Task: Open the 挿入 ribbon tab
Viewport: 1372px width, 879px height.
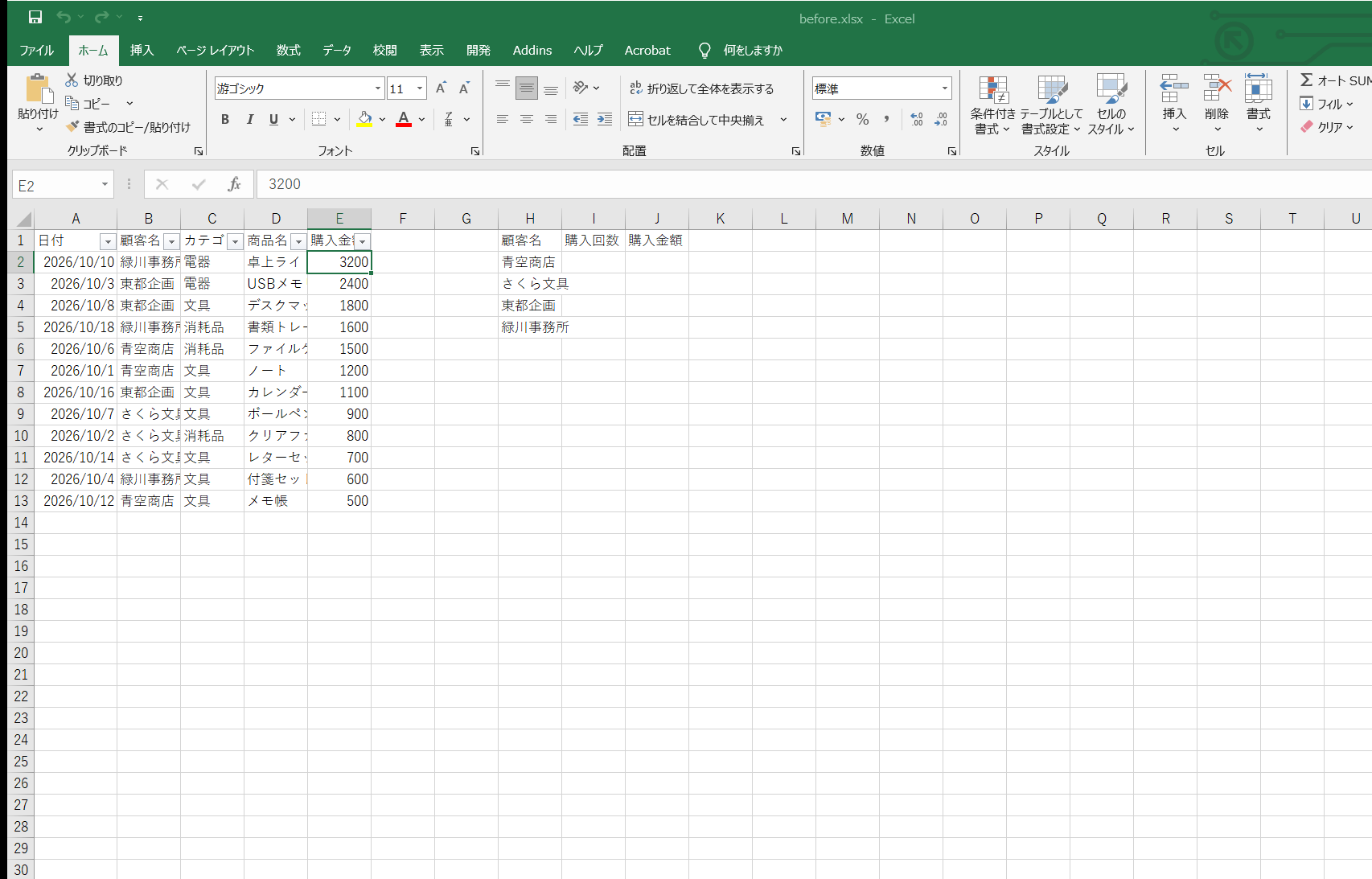Action: click(142, 50)
